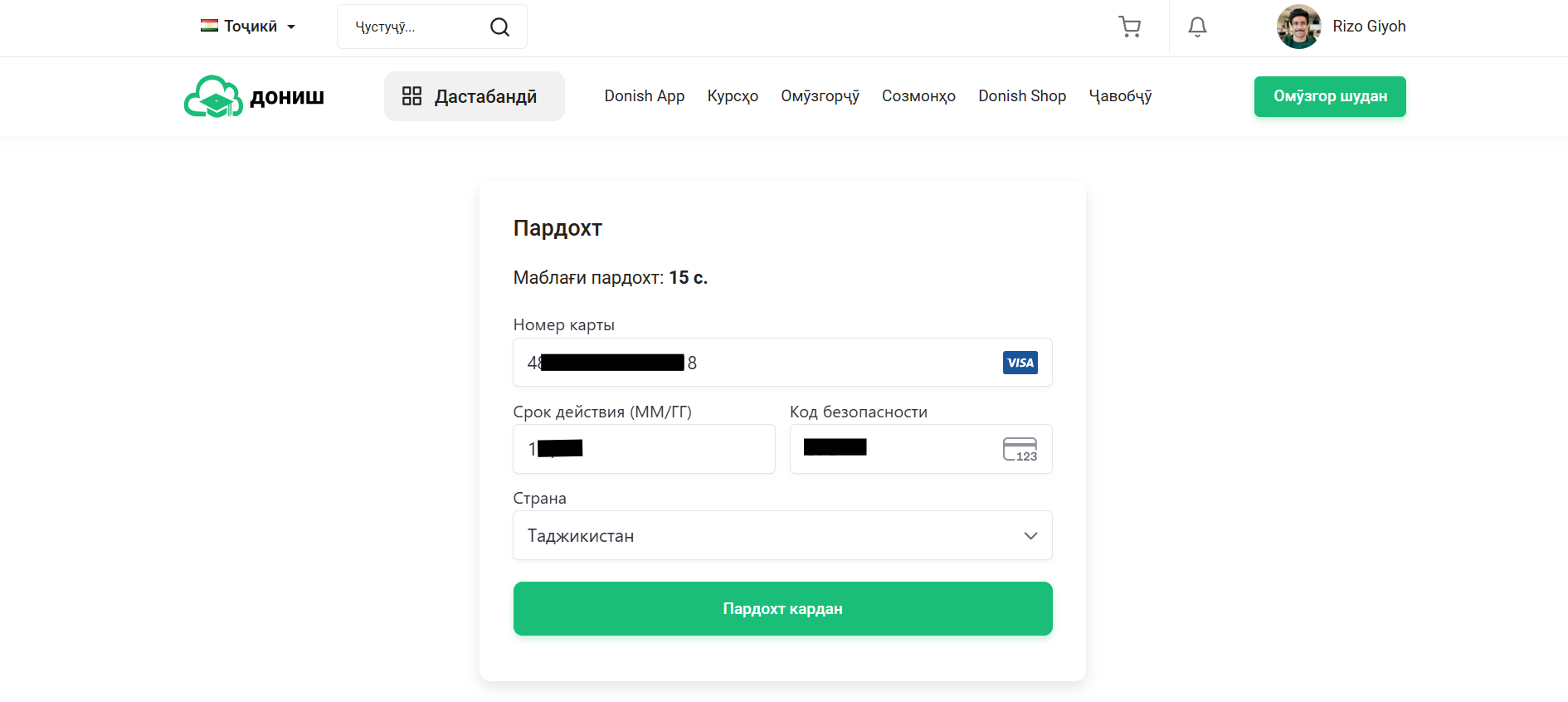Click the Омӯзгор шудан button
1568x702 pixels.
click(1329, 96)
